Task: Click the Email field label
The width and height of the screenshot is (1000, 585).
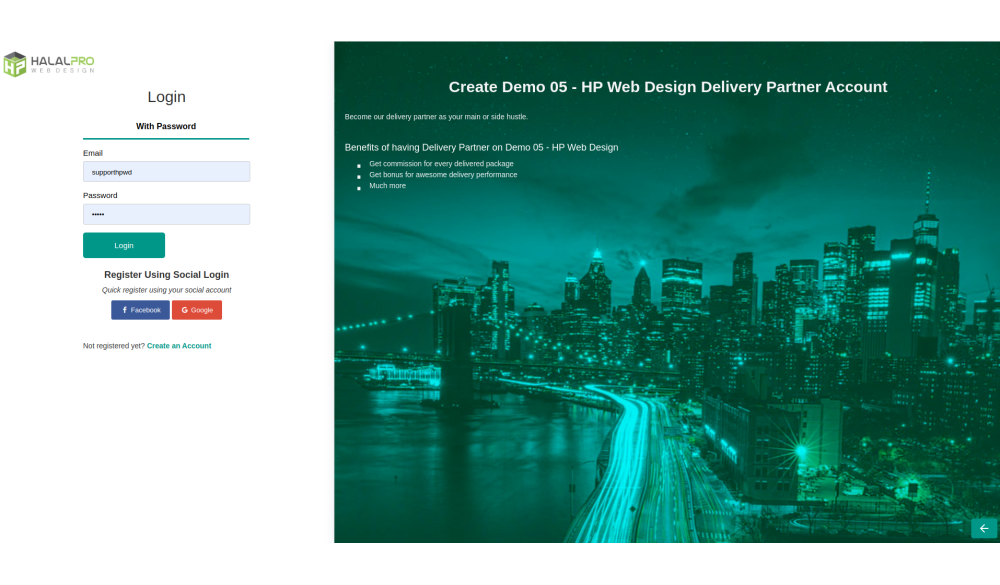Action: 93,153
